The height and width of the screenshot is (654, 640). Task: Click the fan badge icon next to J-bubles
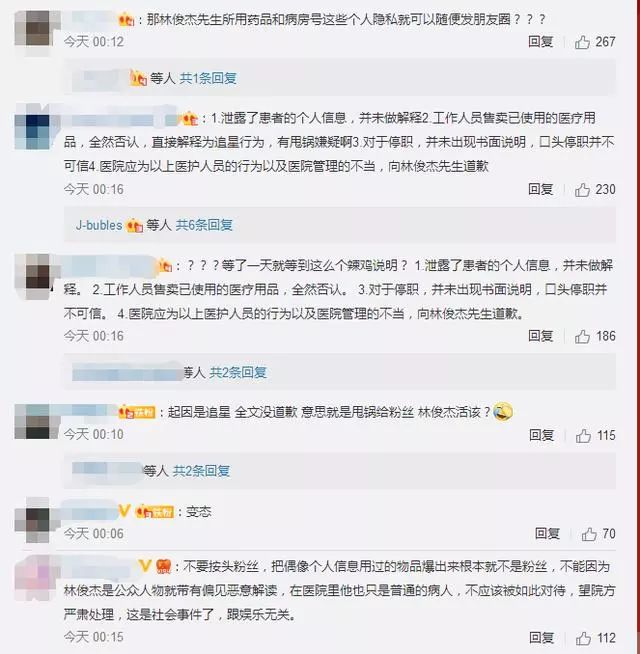coord(135,226)
